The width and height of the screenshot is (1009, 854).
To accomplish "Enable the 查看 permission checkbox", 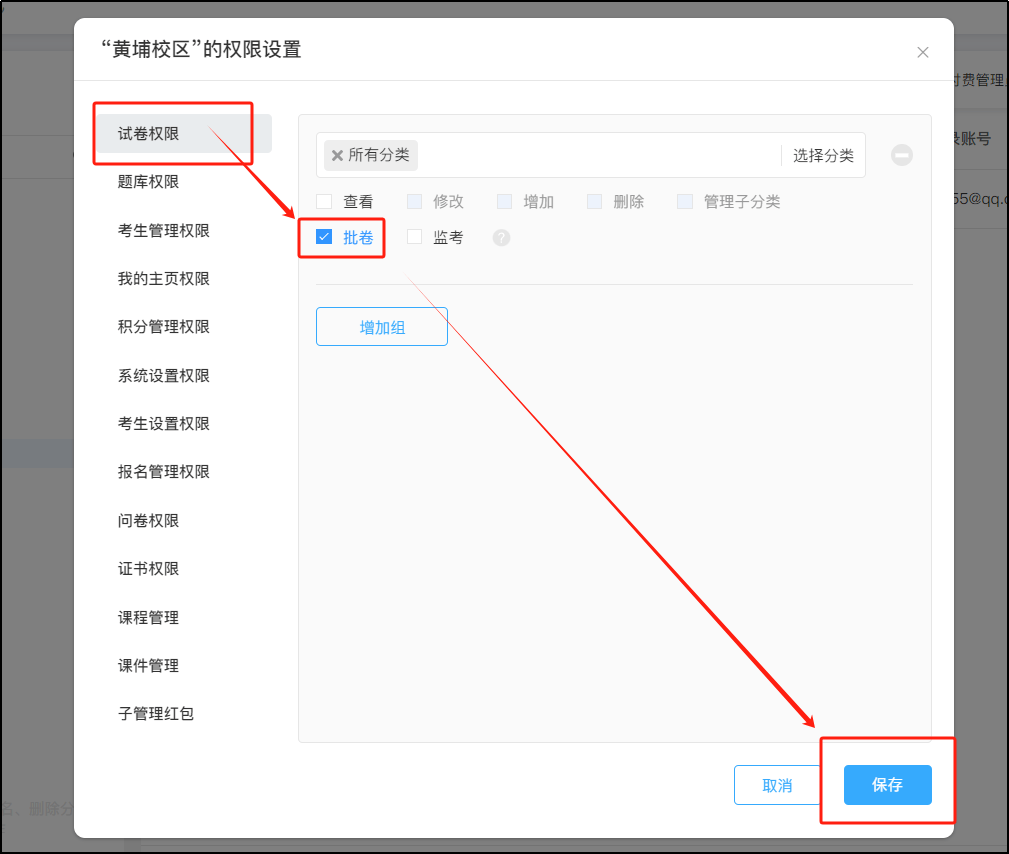I will (324, 201).
